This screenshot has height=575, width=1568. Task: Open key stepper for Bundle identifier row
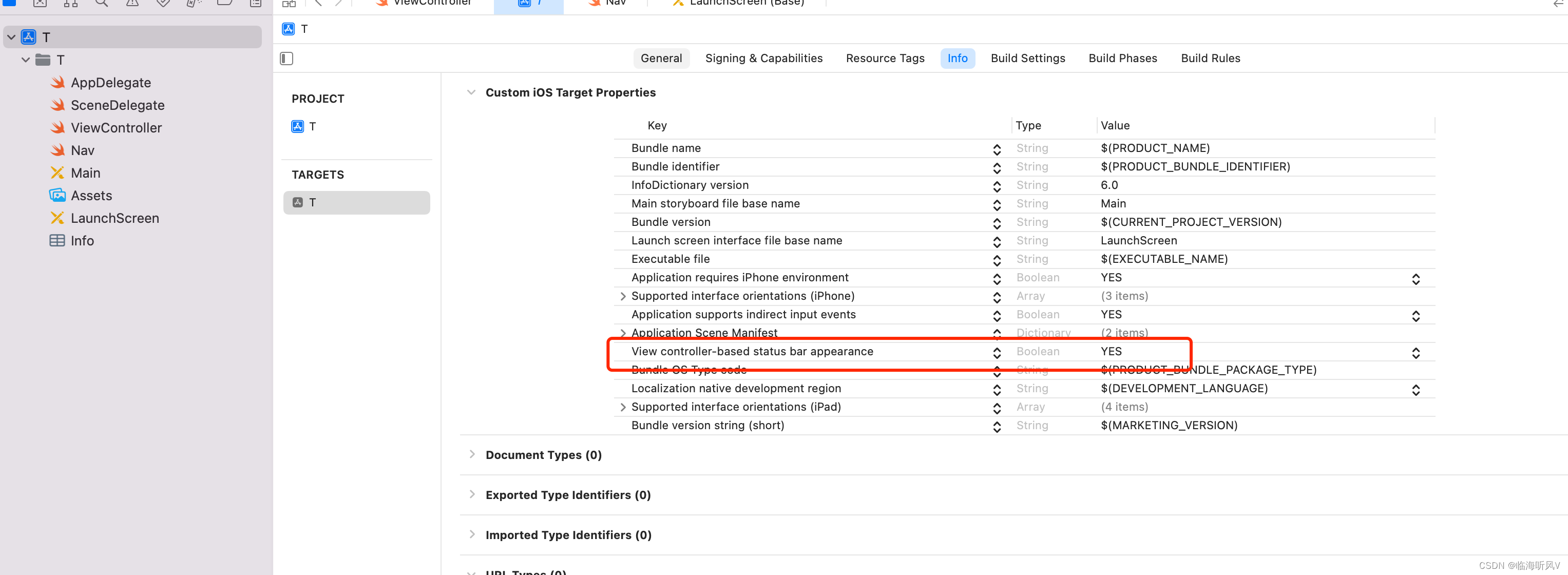pyautogui.click(x=997, y=167)
